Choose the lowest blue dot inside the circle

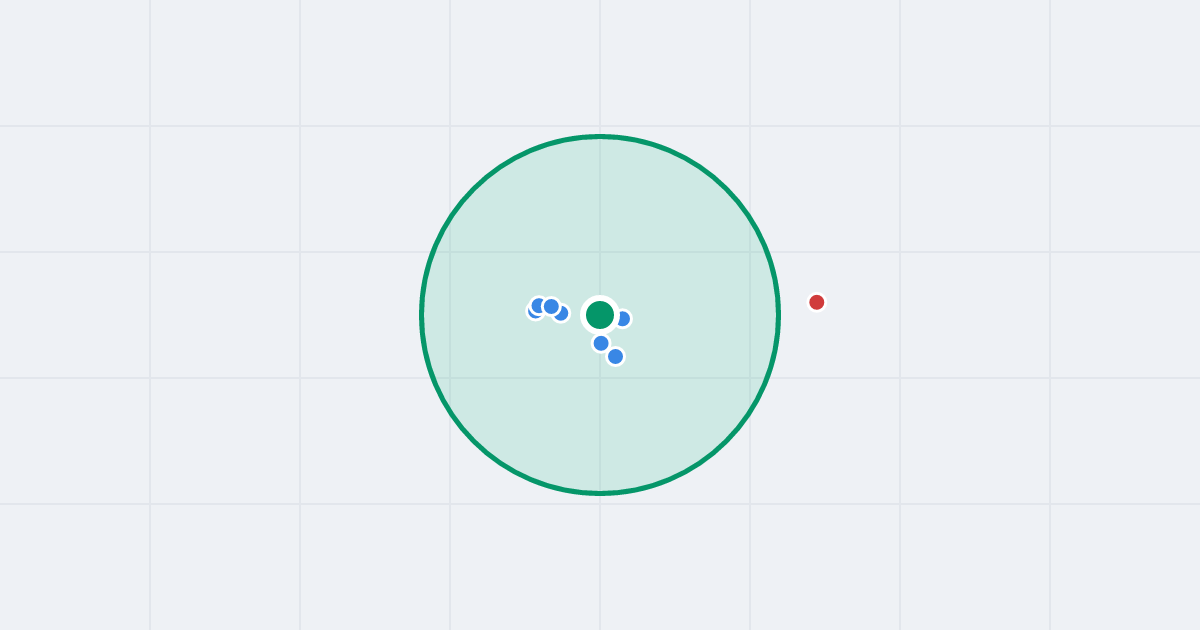pos(615,356)
